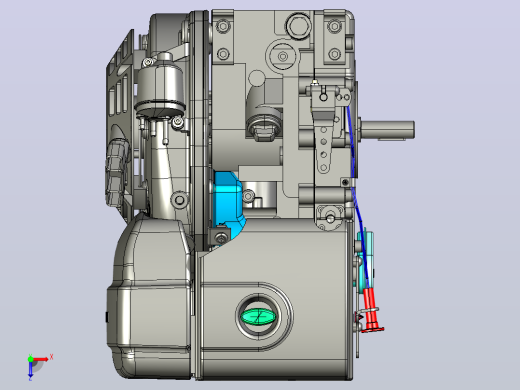Click the blue Z axis arrow of the triad
Screen dimensions: 520x390
[x=30, y=369]
